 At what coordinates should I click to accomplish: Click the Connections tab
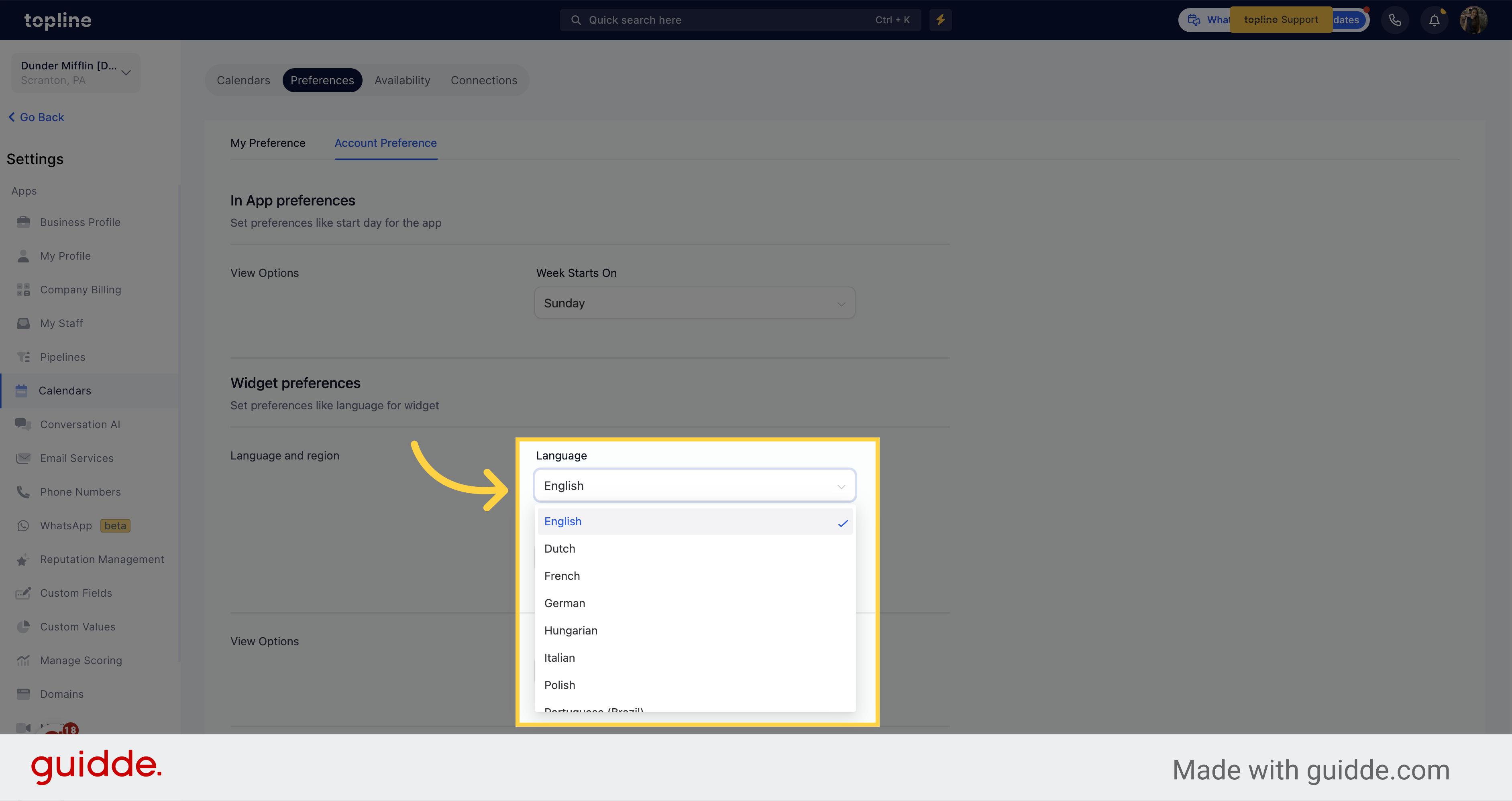(x=484, y=80)
